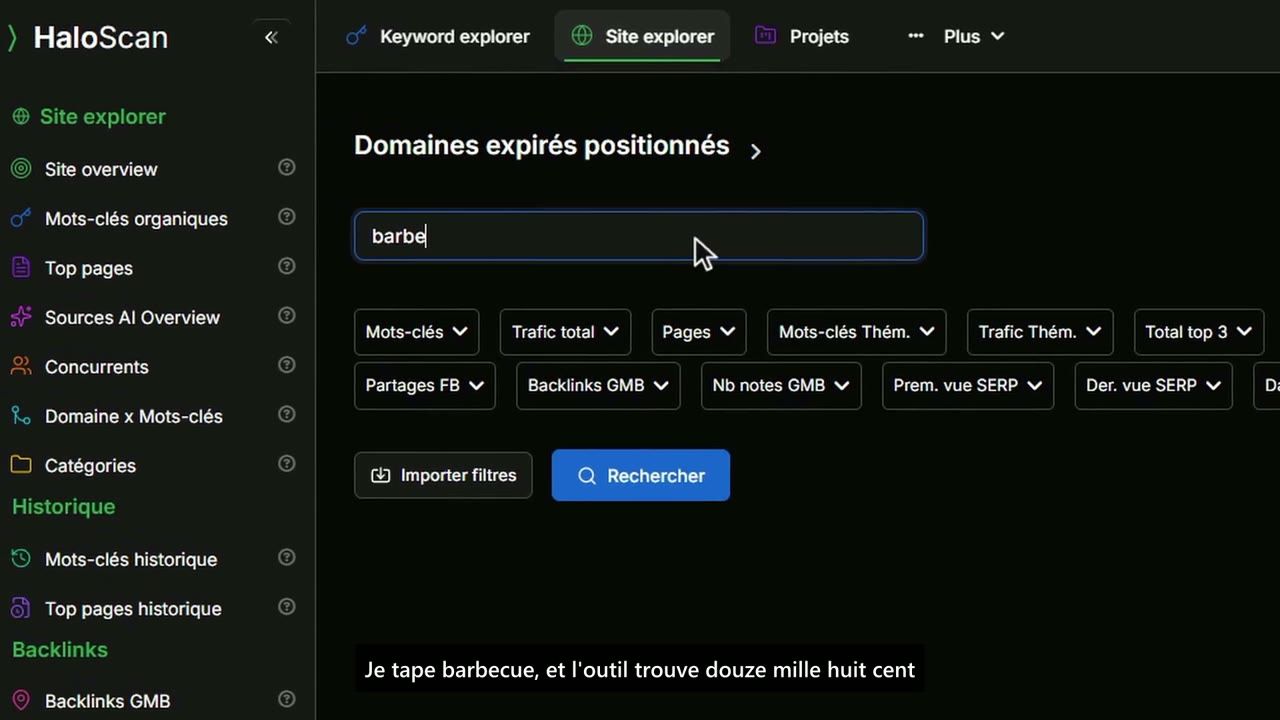Click the HaloScan logo
Image resolution: width=1280 pixels, height=720 pixels.
point(88,38)
